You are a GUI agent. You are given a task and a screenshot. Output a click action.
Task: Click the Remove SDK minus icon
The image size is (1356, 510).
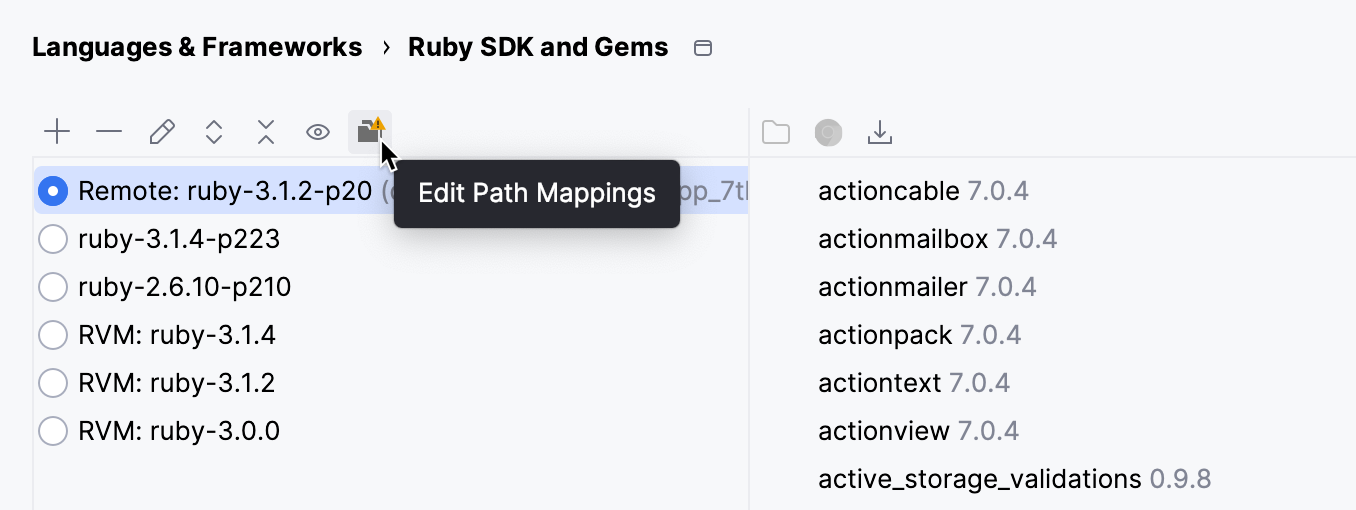(x=109, y=132)
